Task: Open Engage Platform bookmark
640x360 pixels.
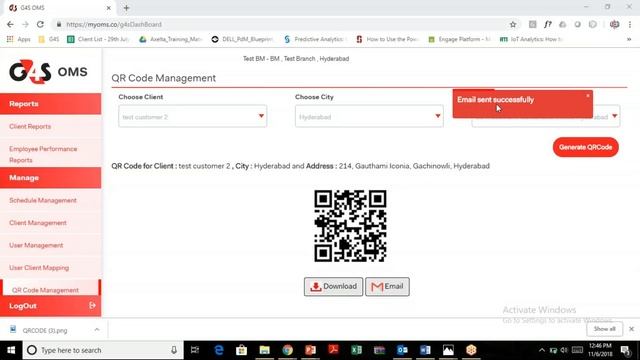Action: 459,39
